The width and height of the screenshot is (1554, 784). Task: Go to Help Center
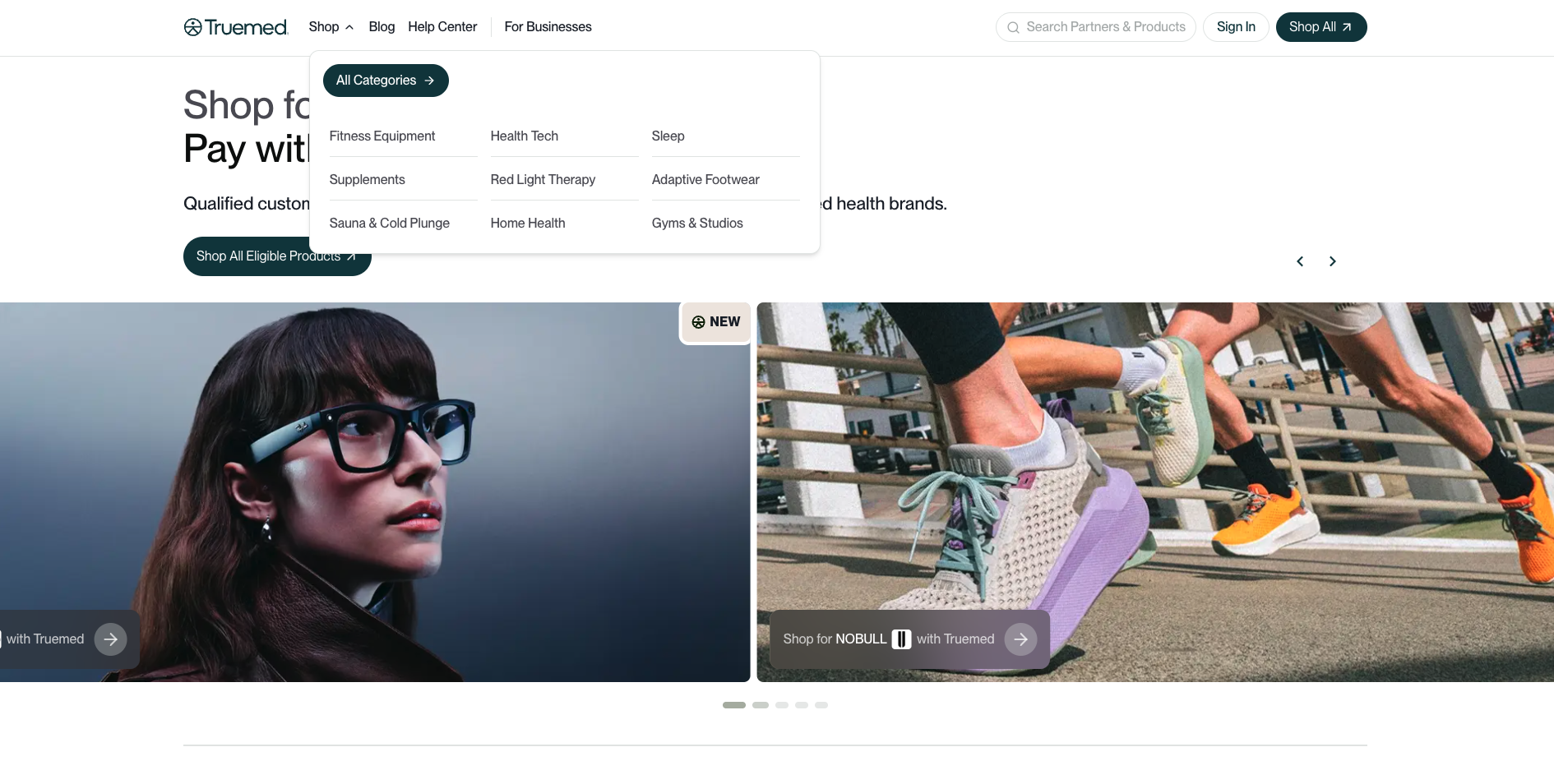[x=442, y=27]
